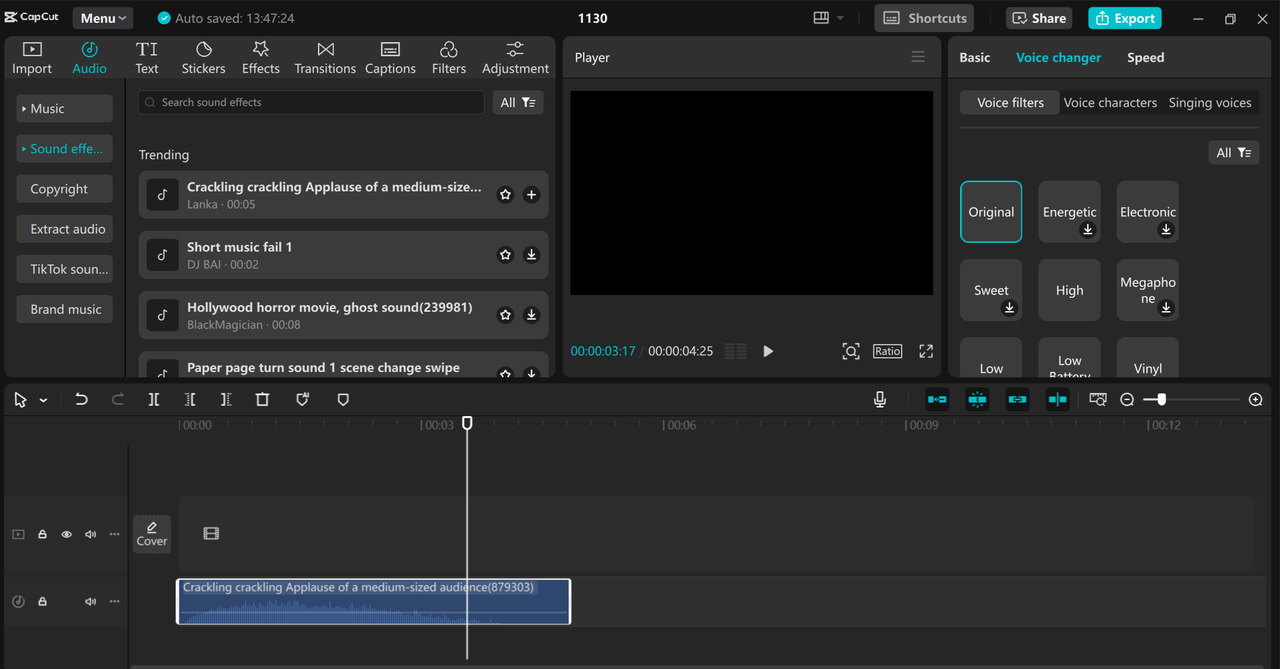Undo the last action
1280x669 pixels.
[81, 399]
